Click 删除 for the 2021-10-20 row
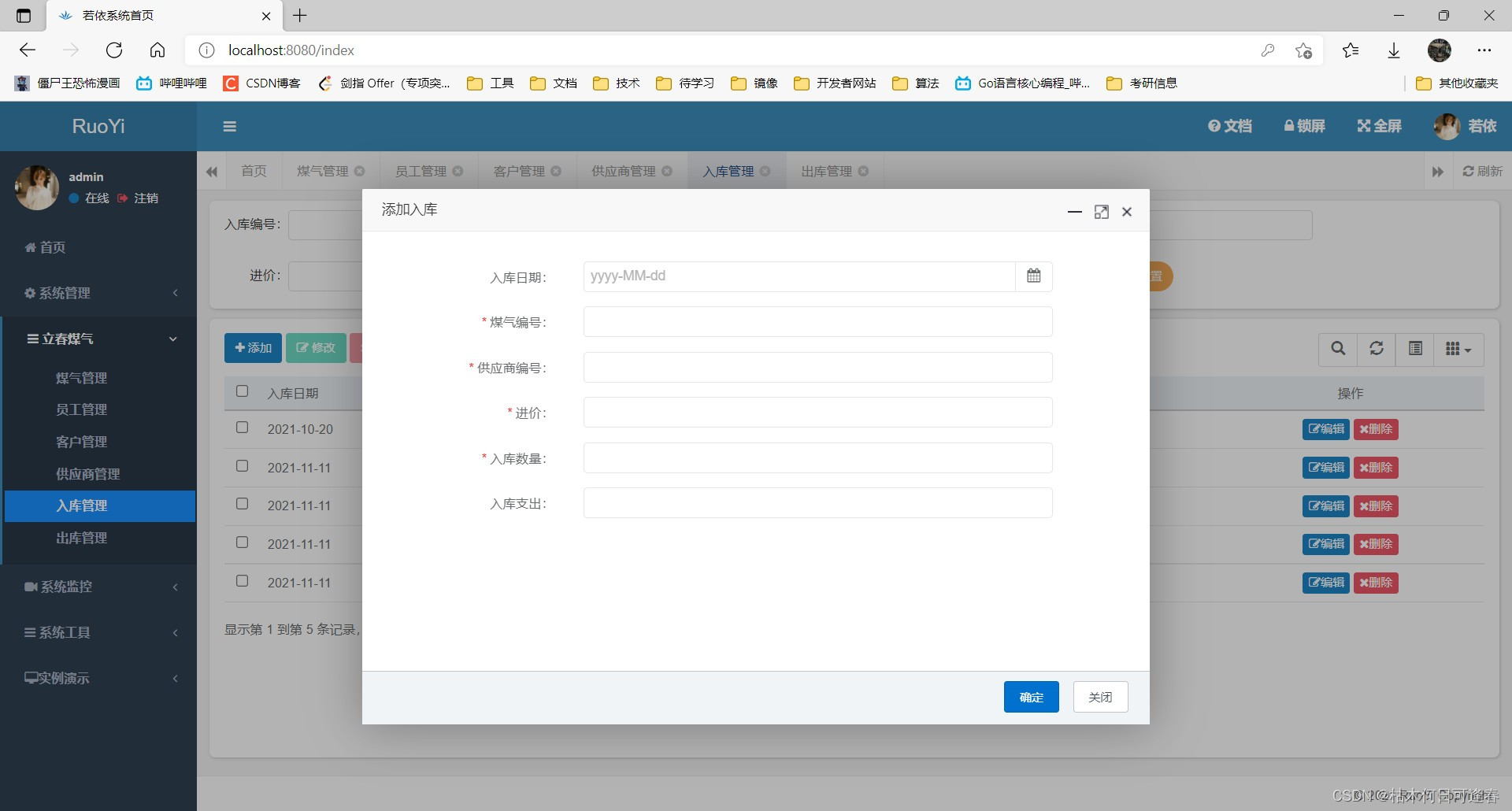 (1376, 429)
